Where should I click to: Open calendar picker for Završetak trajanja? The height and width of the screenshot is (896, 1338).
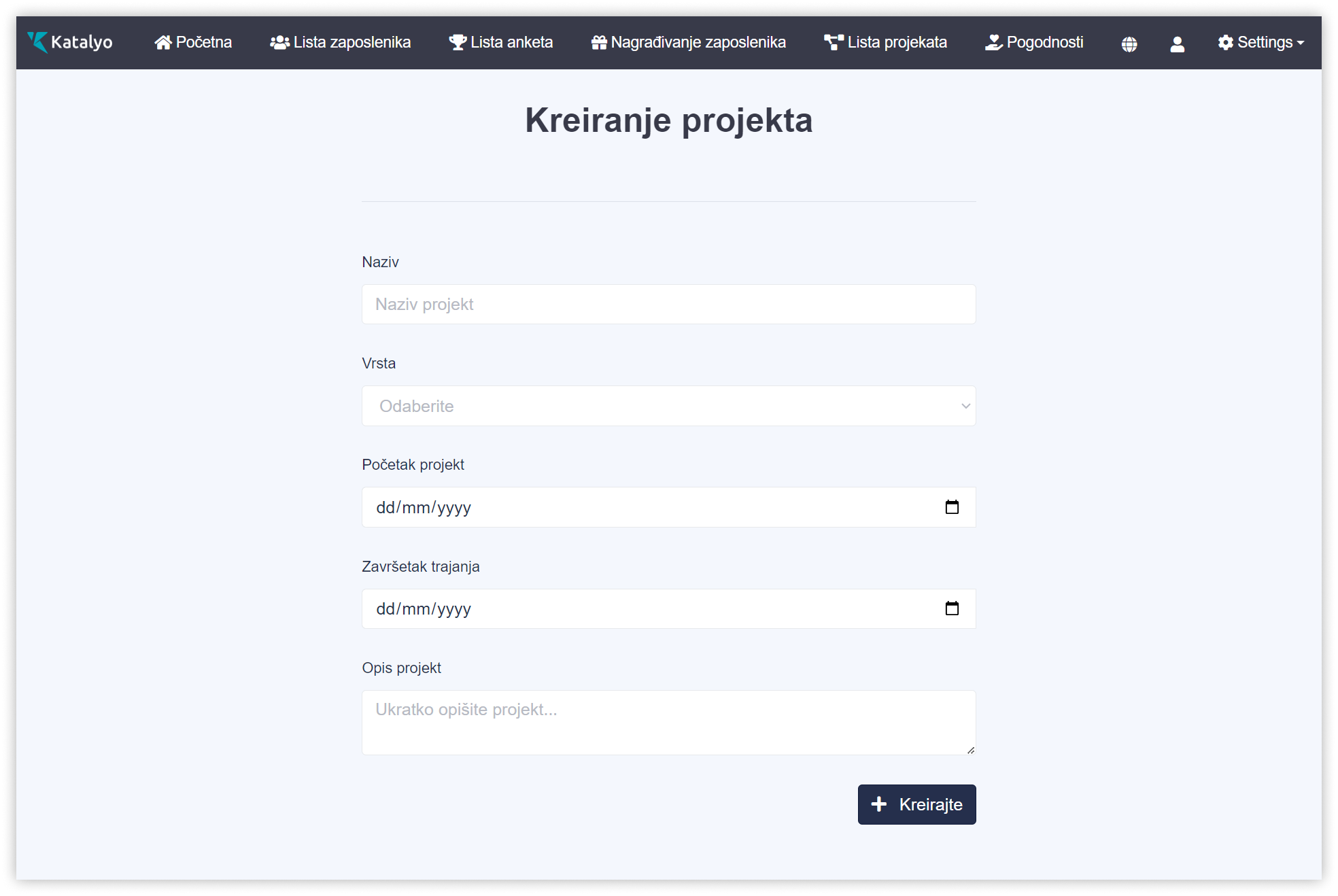952,608
